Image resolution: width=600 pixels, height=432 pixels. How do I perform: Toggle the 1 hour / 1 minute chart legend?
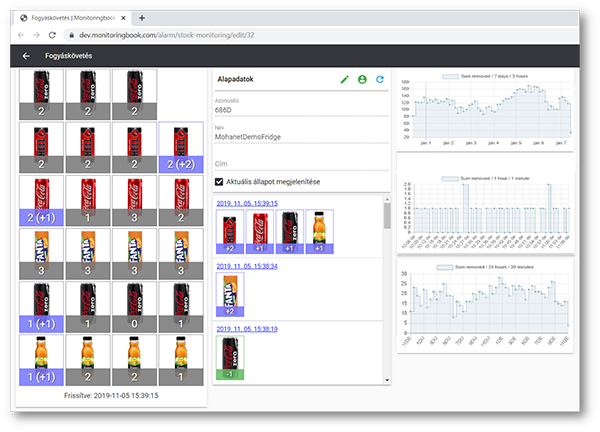[x=485, y=178]
